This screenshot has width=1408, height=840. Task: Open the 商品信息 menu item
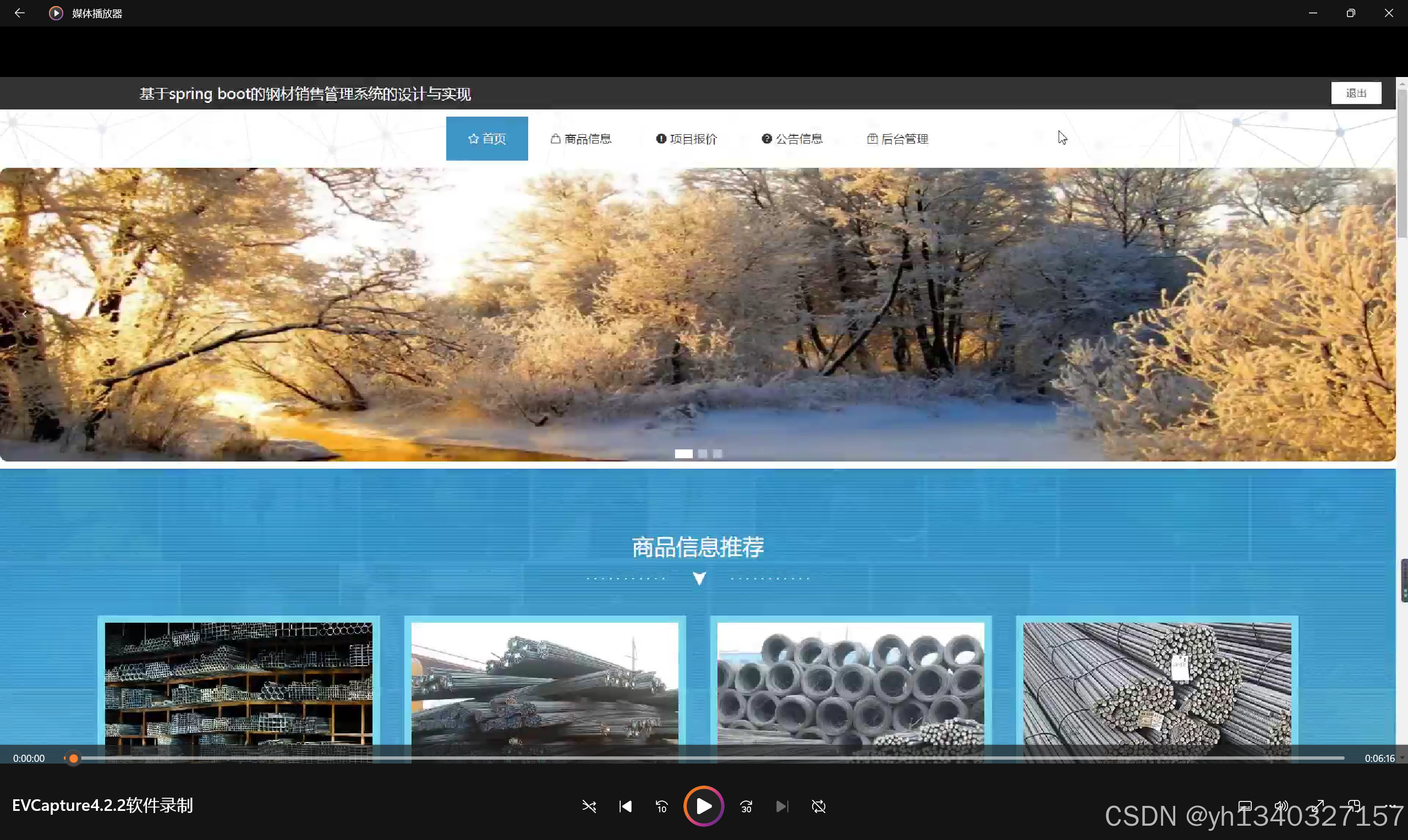[581, 139]
